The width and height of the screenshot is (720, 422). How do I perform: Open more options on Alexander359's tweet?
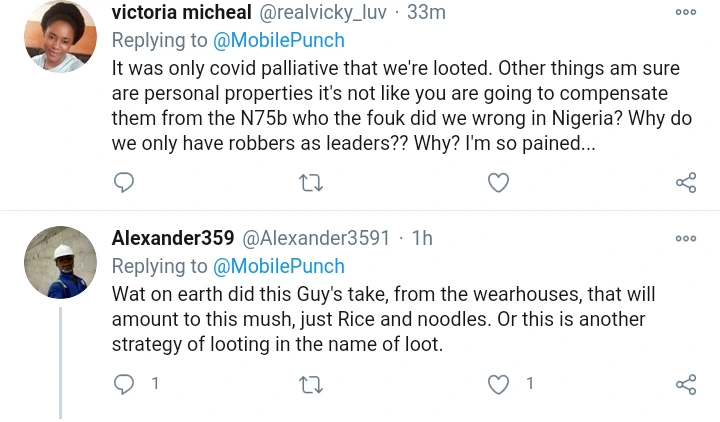pos(686,238)
